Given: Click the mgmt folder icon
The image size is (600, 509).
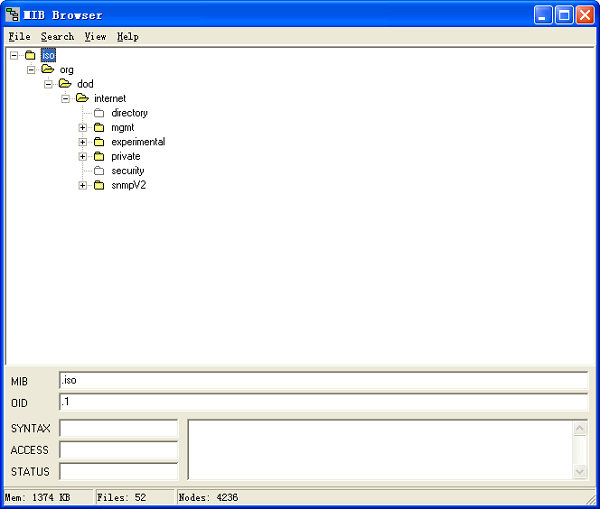Looking at the screenshot, I should (x=99, y=127).
